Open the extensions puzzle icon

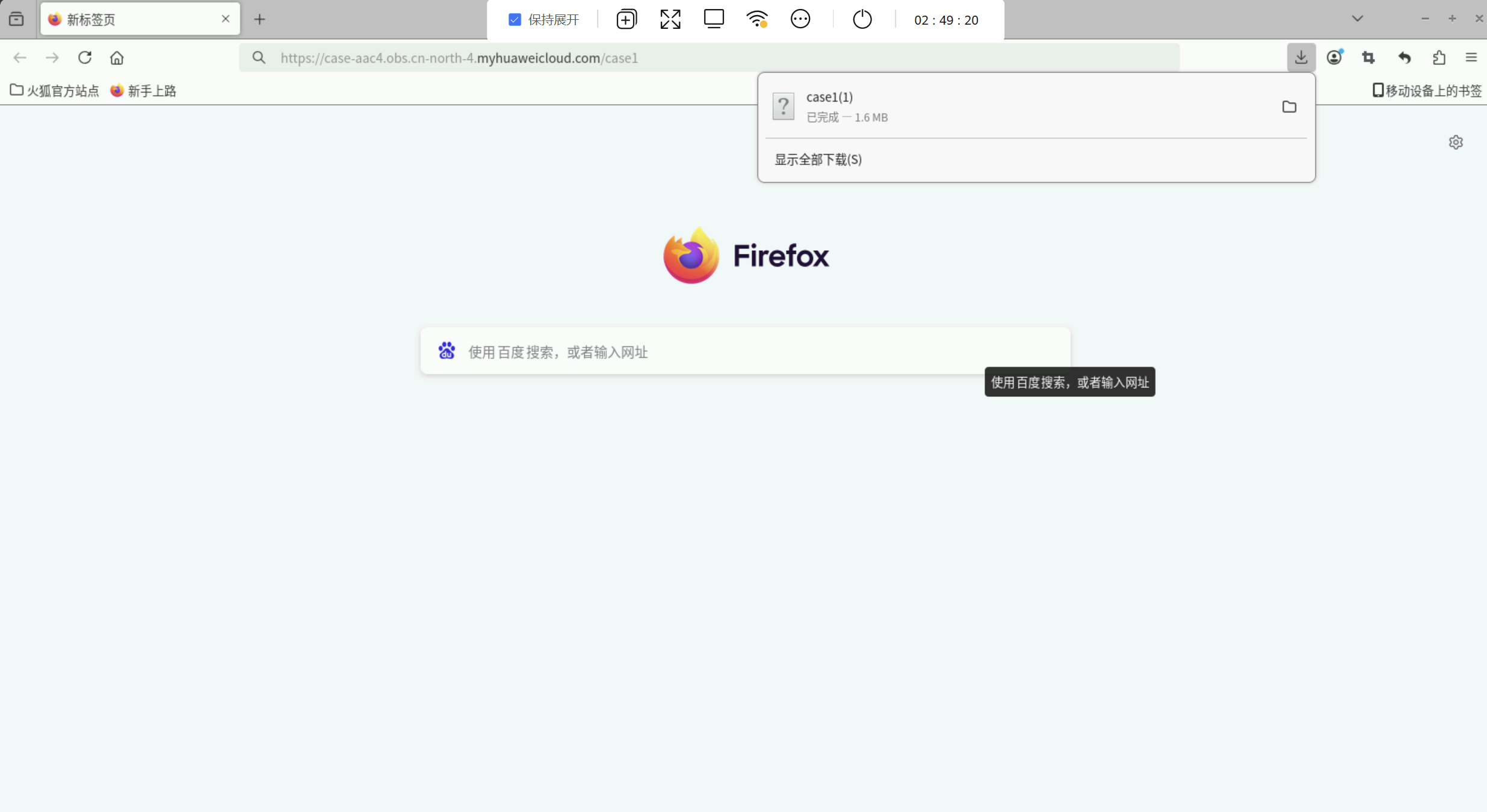1439,58
